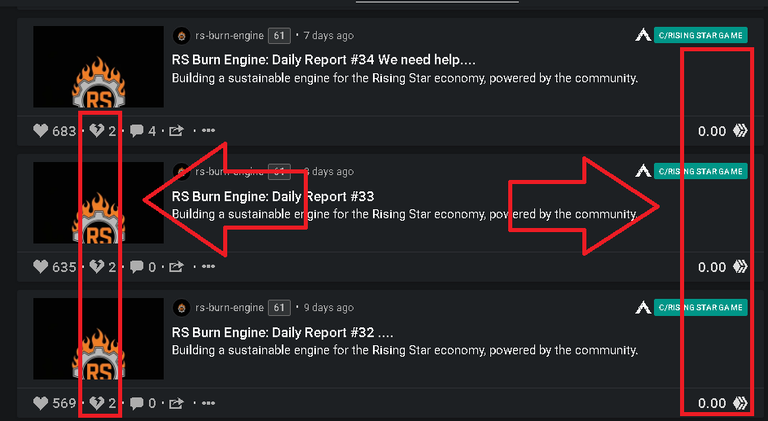Open post titled Daily Report #34 We need help
Screen dimensions: 768x421
(323, 60)
